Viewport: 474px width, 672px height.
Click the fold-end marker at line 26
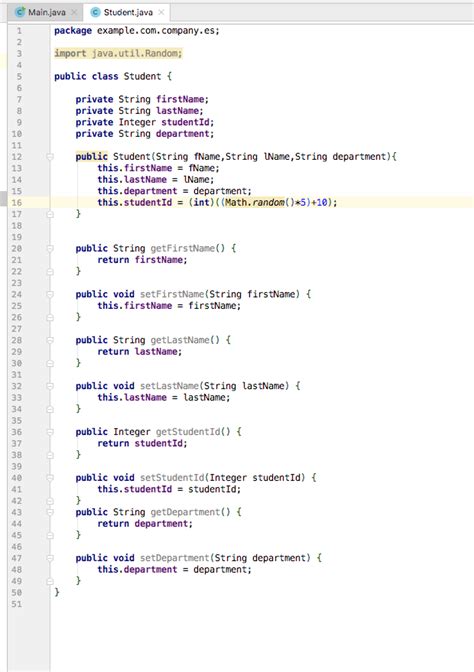[50, 317]
